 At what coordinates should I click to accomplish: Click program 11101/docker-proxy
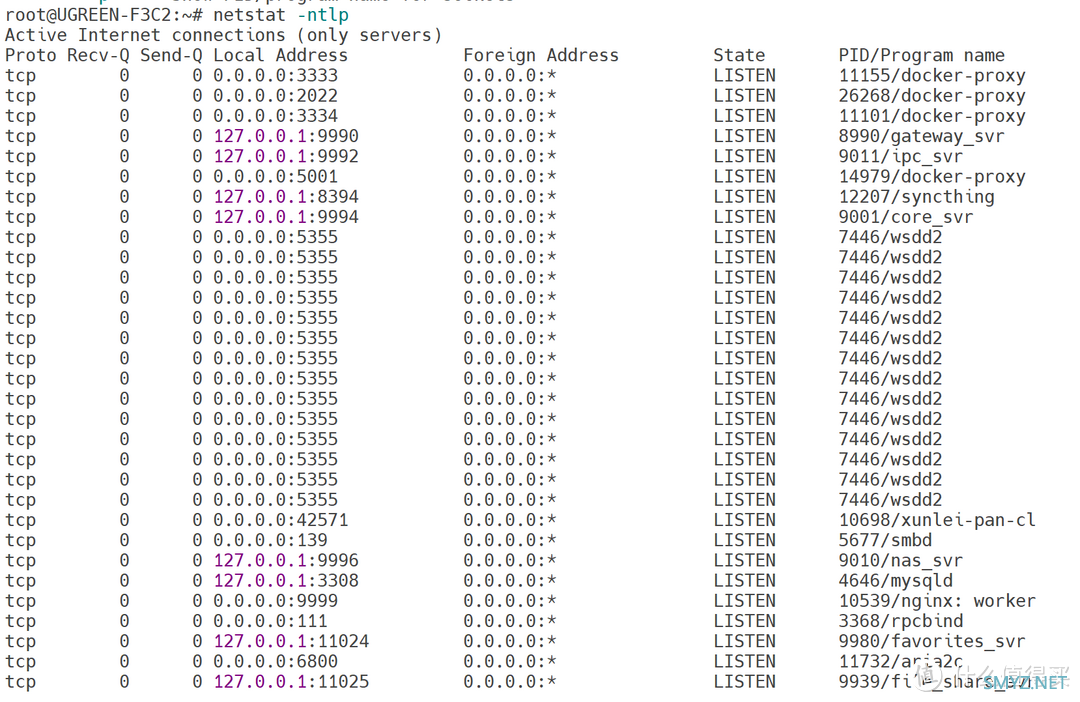[x=932, y=116]
